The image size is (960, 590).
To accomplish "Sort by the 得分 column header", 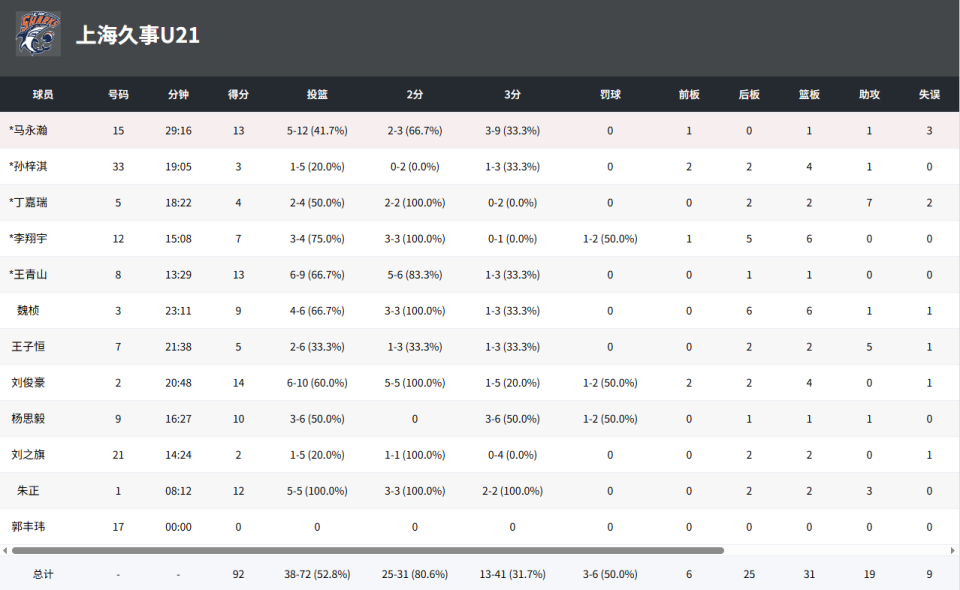I will (238, 94).
